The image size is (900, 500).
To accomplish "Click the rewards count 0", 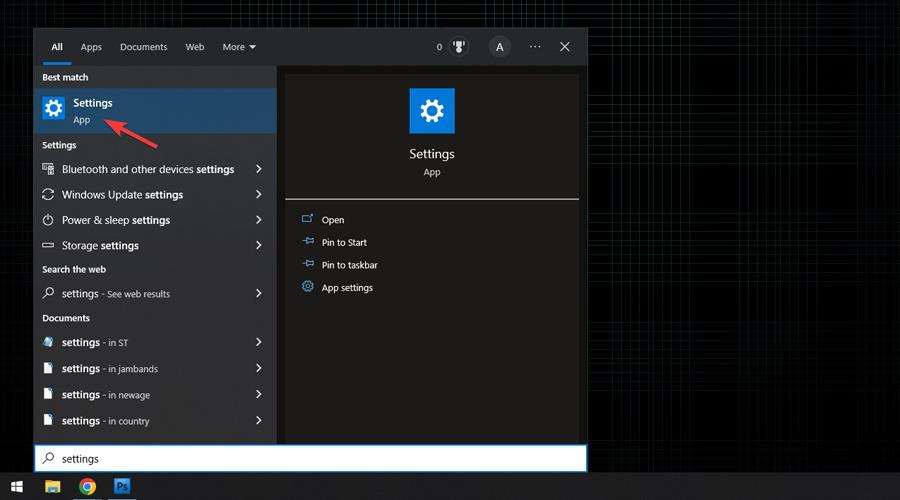I will pos(439,47).
